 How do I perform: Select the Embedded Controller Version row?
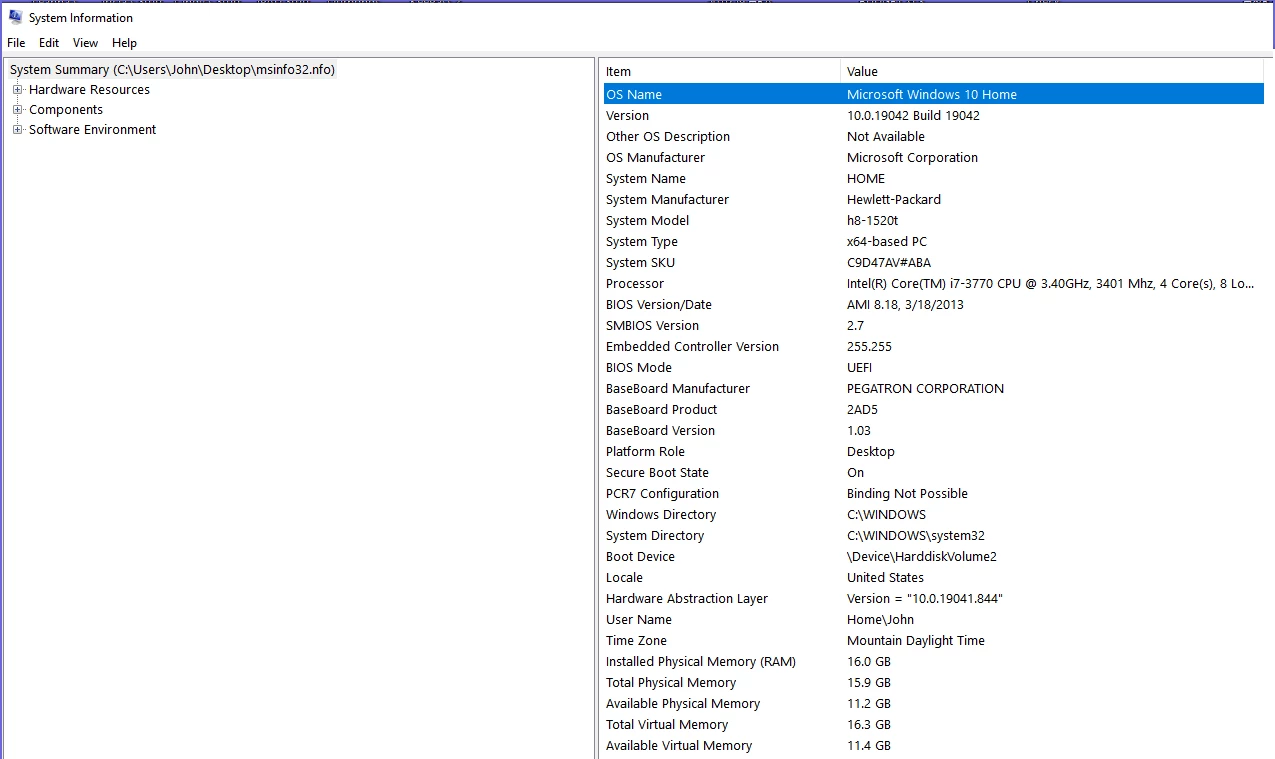click(933, 346)
